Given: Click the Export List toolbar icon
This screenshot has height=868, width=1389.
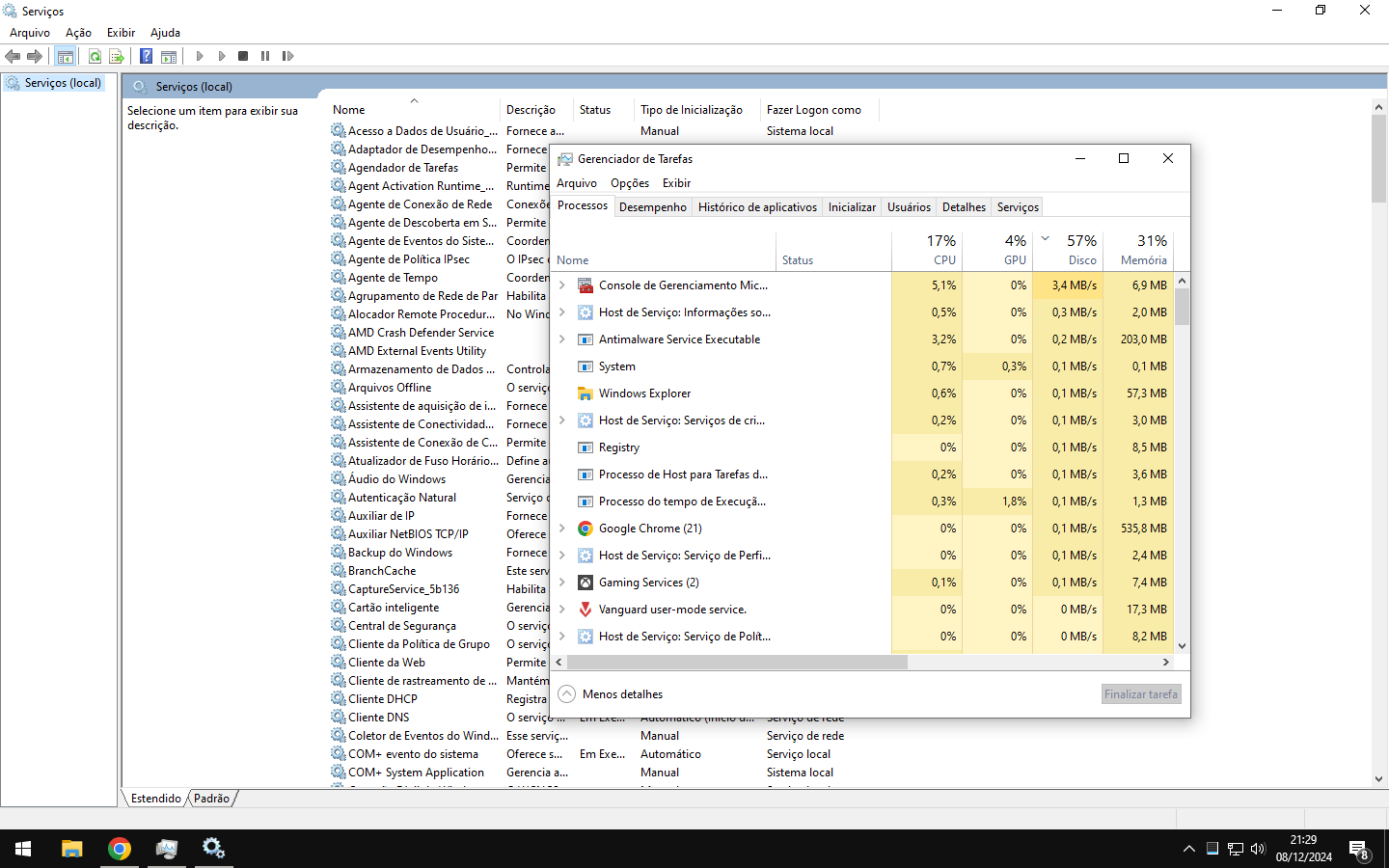Looking at the screenshot, I should coord(117,56).
